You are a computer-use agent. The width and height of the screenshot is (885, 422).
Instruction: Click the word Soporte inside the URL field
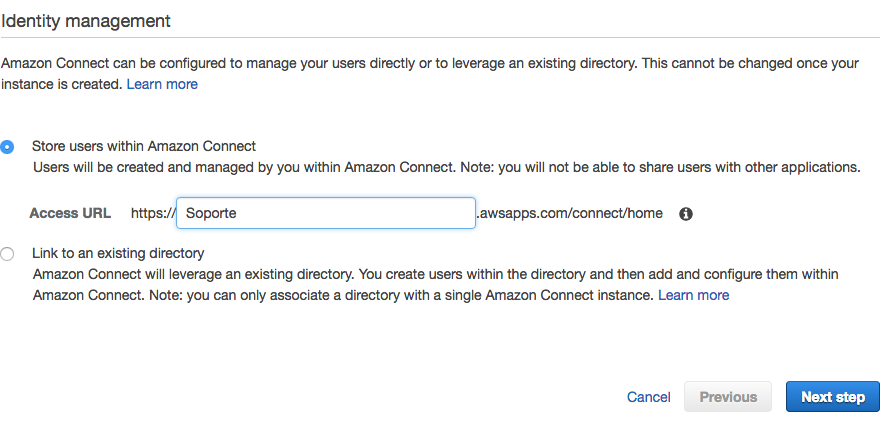click(211, 213)
